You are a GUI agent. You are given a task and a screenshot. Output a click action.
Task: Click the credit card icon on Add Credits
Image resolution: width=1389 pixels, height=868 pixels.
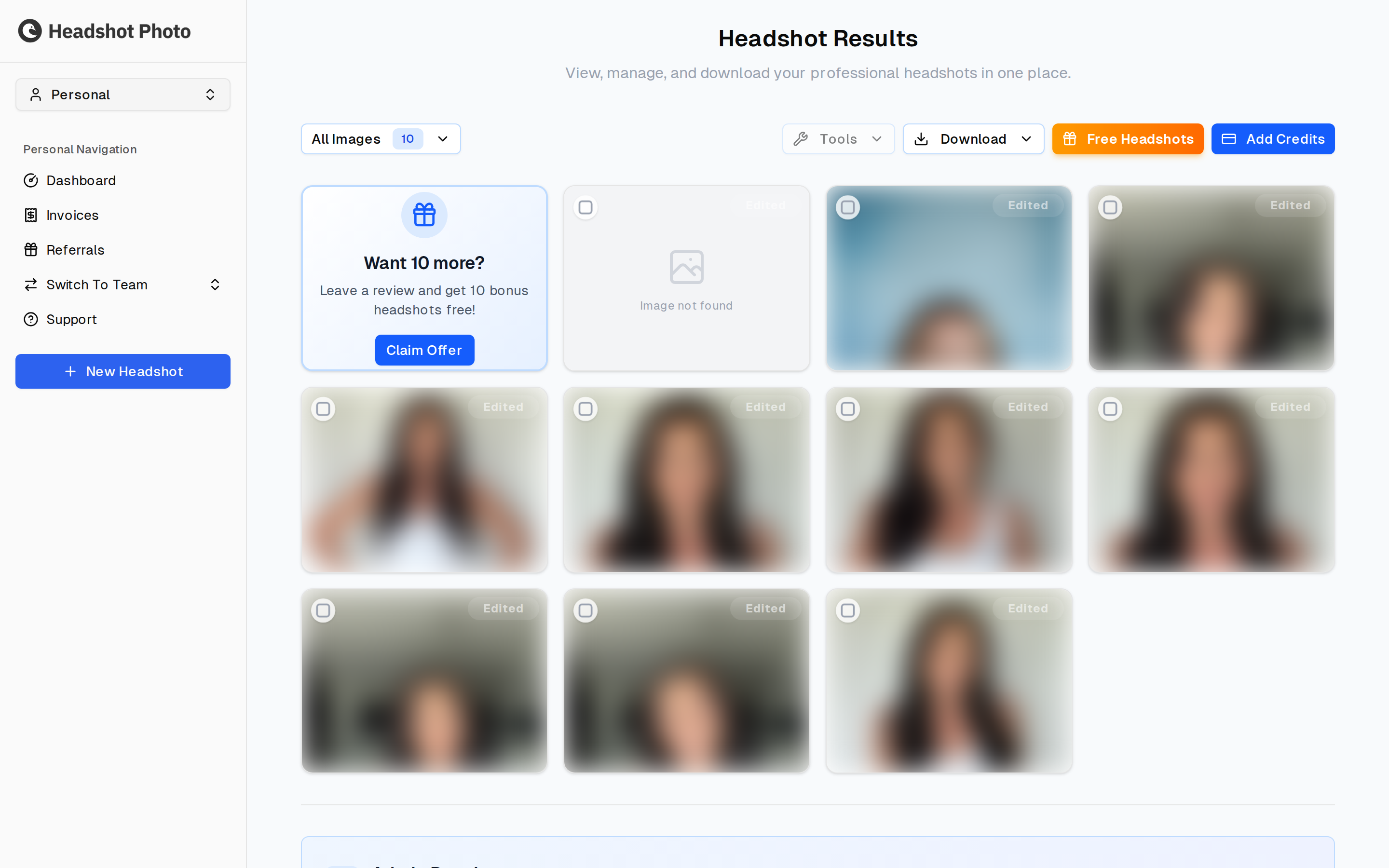1229,139
